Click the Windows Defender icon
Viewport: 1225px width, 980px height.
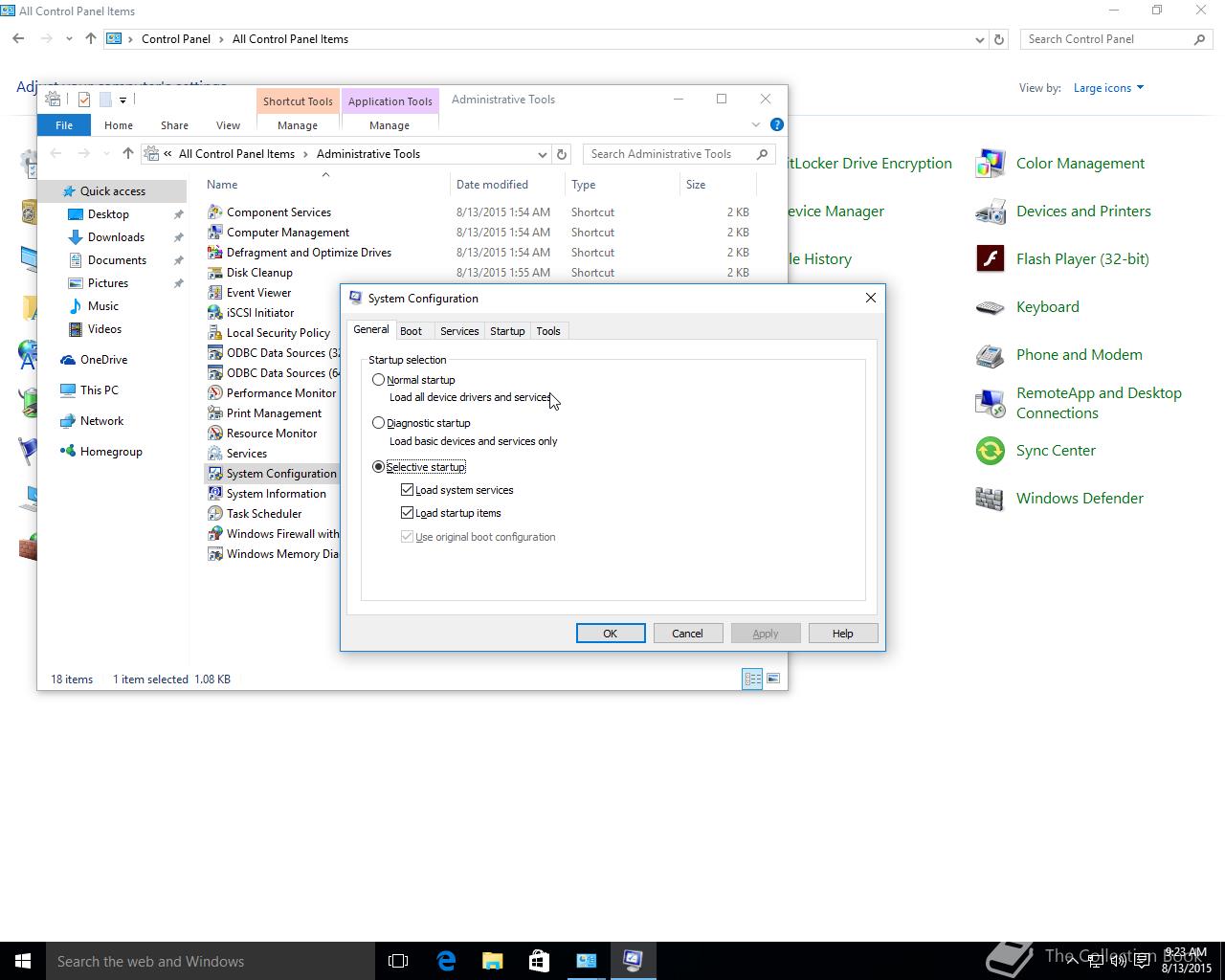click(x=990, y=499)
